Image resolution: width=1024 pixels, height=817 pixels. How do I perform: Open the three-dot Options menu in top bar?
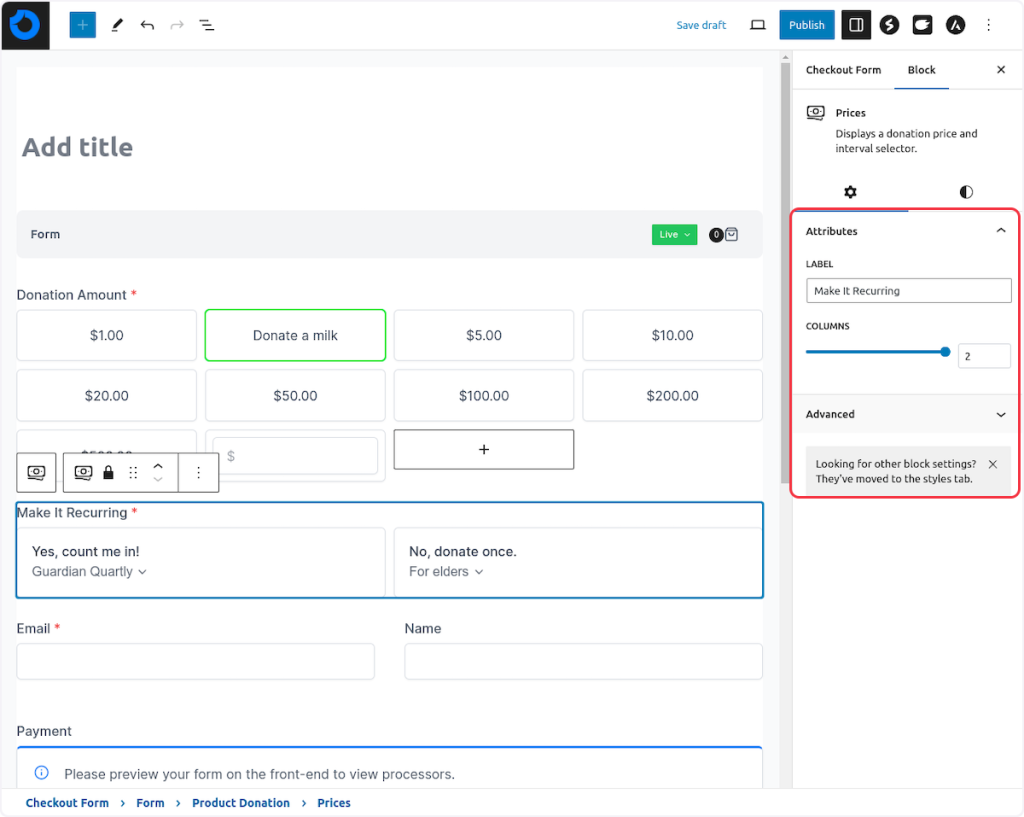coord(989,25)
